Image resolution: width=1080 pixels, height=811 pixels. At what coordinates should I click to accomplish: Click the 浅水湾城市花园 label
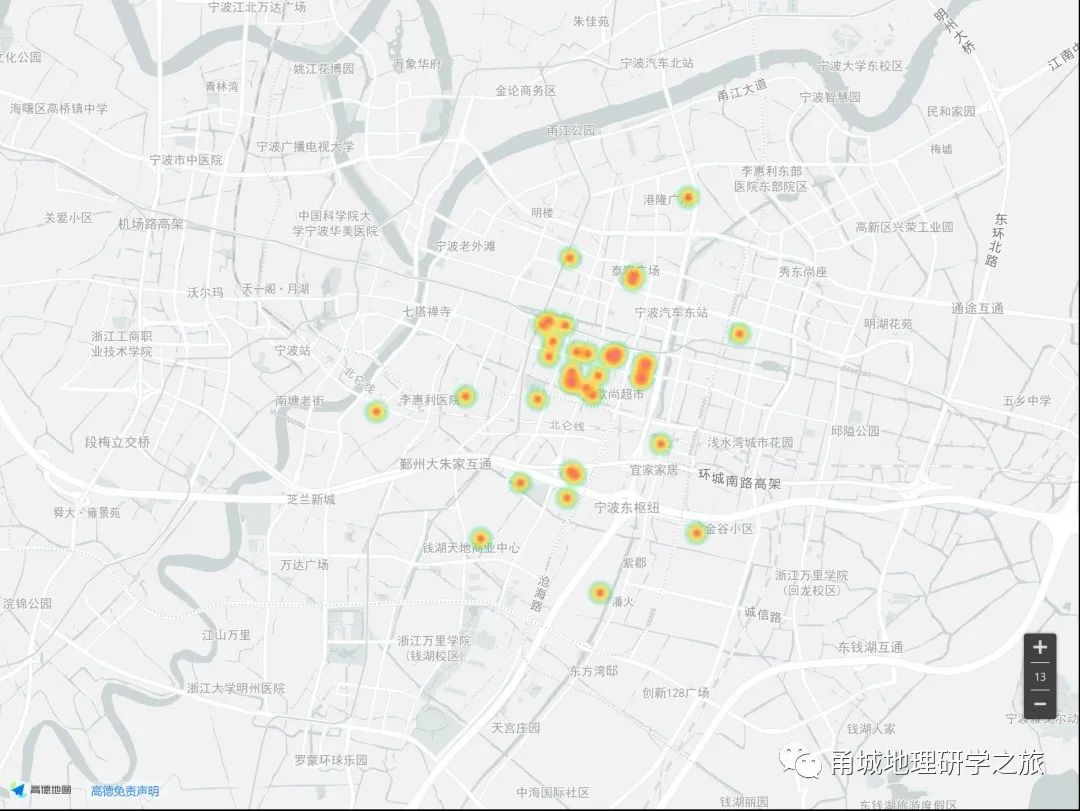point(750,442)
